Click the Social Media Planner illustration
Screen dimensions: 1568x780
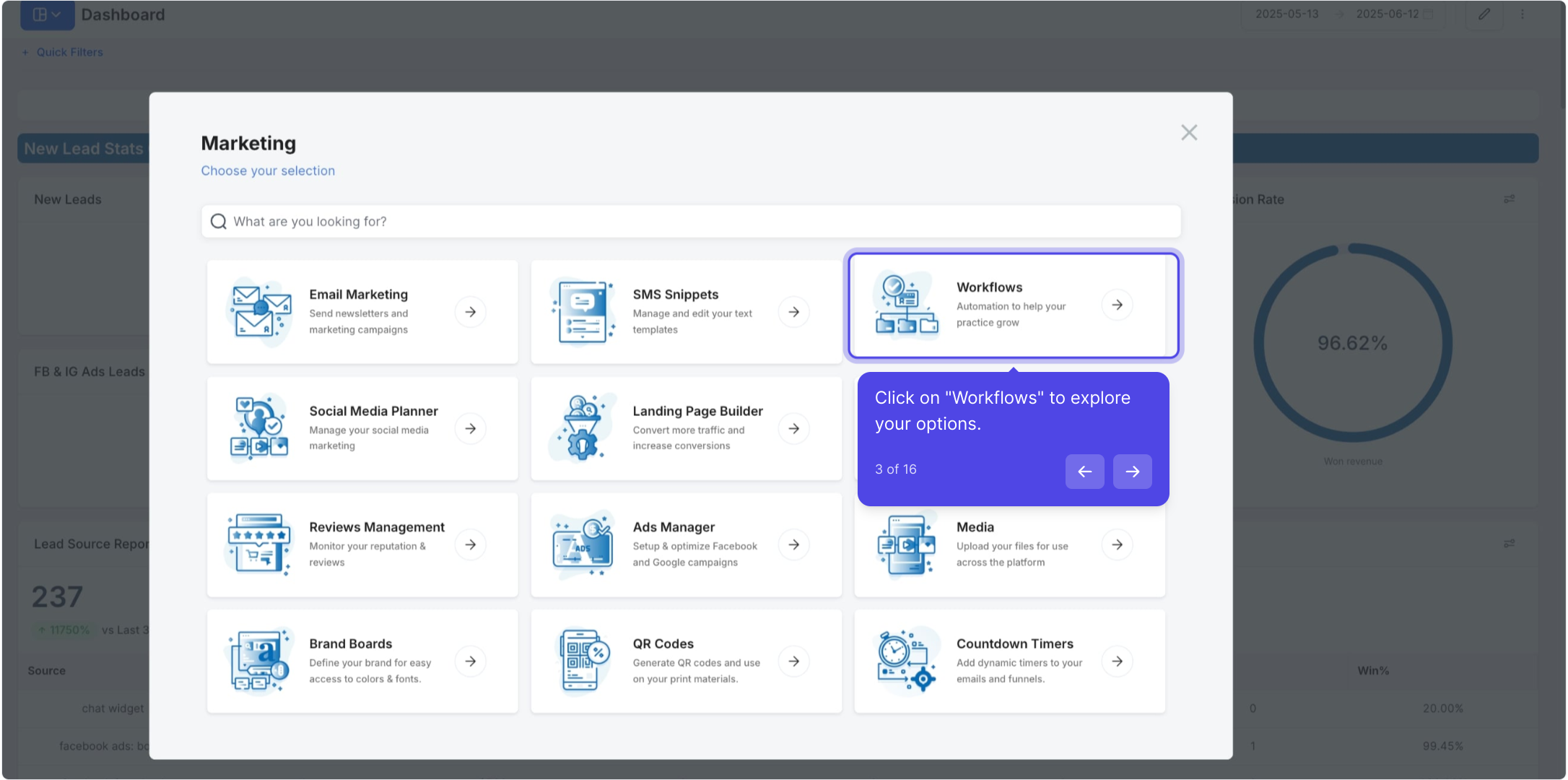259,428
